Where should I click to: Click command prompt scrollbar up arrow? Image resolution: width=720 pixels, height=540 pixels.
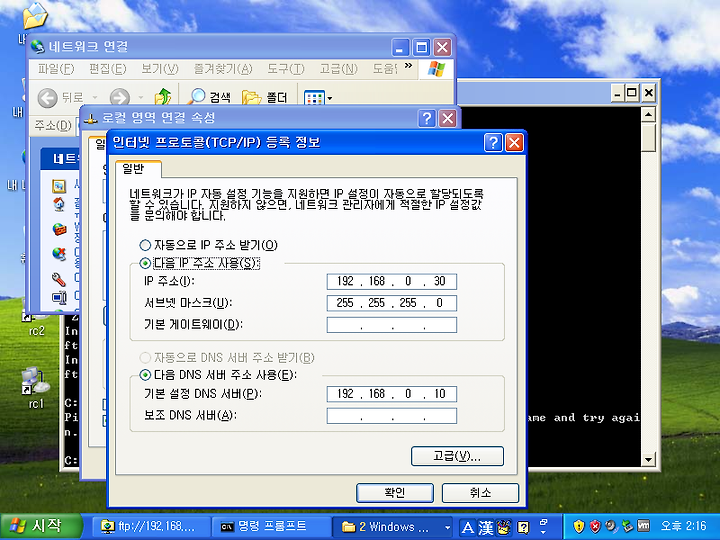pyautogui.click(x=648, y=114)
